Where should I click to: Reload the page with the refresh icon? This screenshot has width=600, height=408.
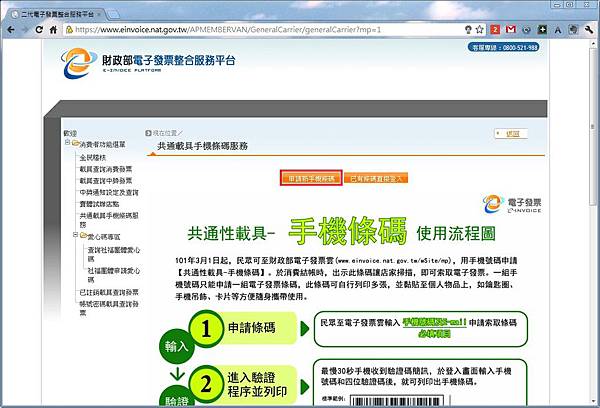[39, 29]
